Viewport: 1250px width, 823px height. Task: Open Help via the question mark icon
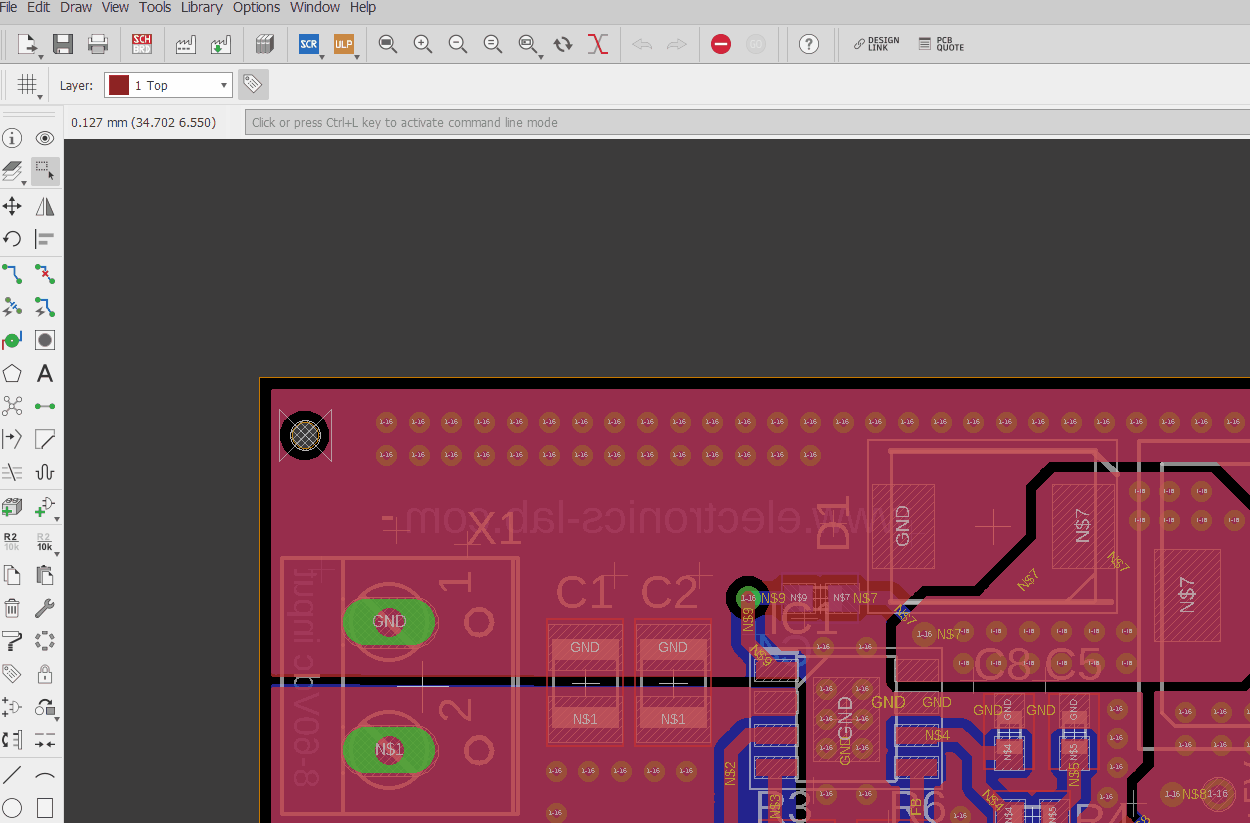(809, 44)
